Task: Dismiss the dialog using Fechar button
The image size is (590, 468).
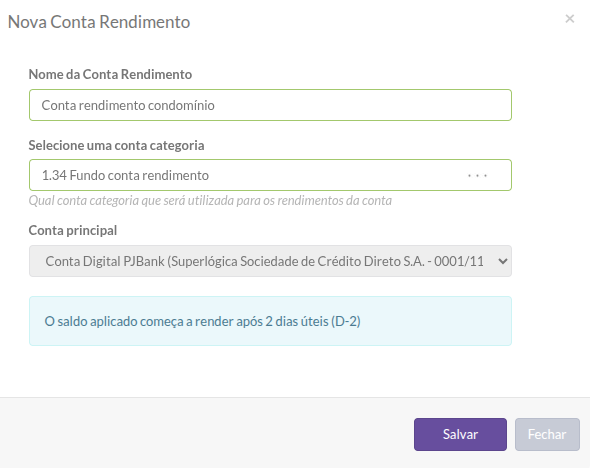Action: tap(547, 435)
